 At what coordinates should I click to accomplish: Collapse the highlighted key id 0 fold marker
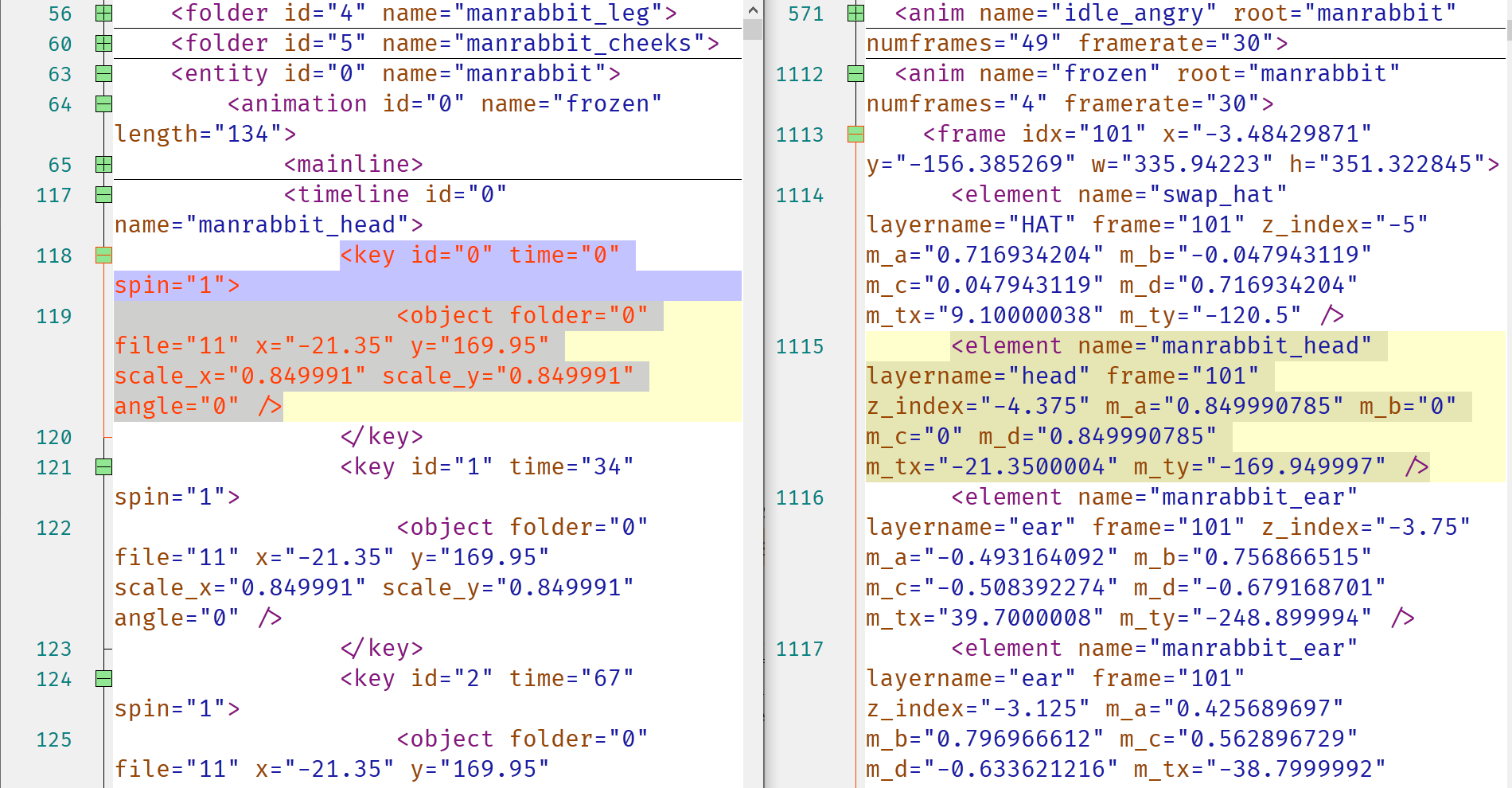coord(103,256)
